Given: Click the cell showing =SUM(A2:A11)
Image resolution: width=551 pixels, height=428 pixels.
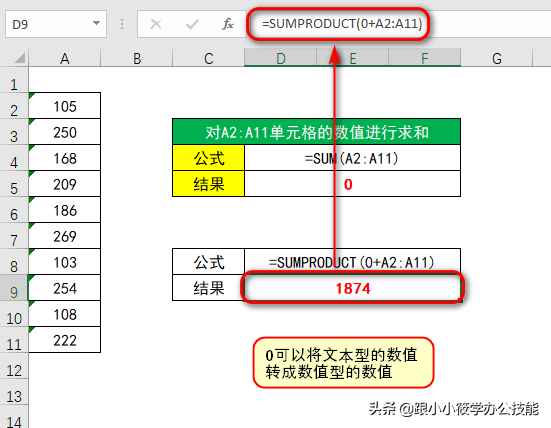Looking at the screenshot, I should (x=352, y=158).
